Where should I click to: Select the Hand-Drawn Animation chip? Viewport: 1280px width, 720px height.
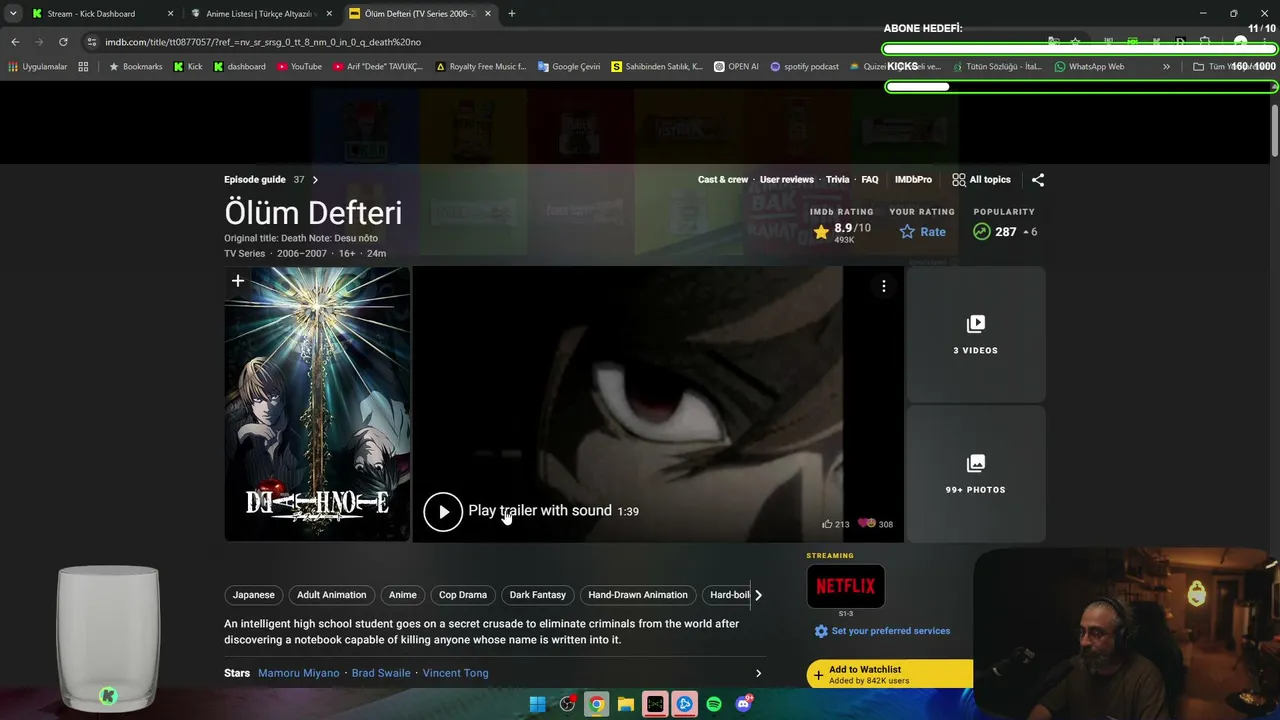coord(638,595)
